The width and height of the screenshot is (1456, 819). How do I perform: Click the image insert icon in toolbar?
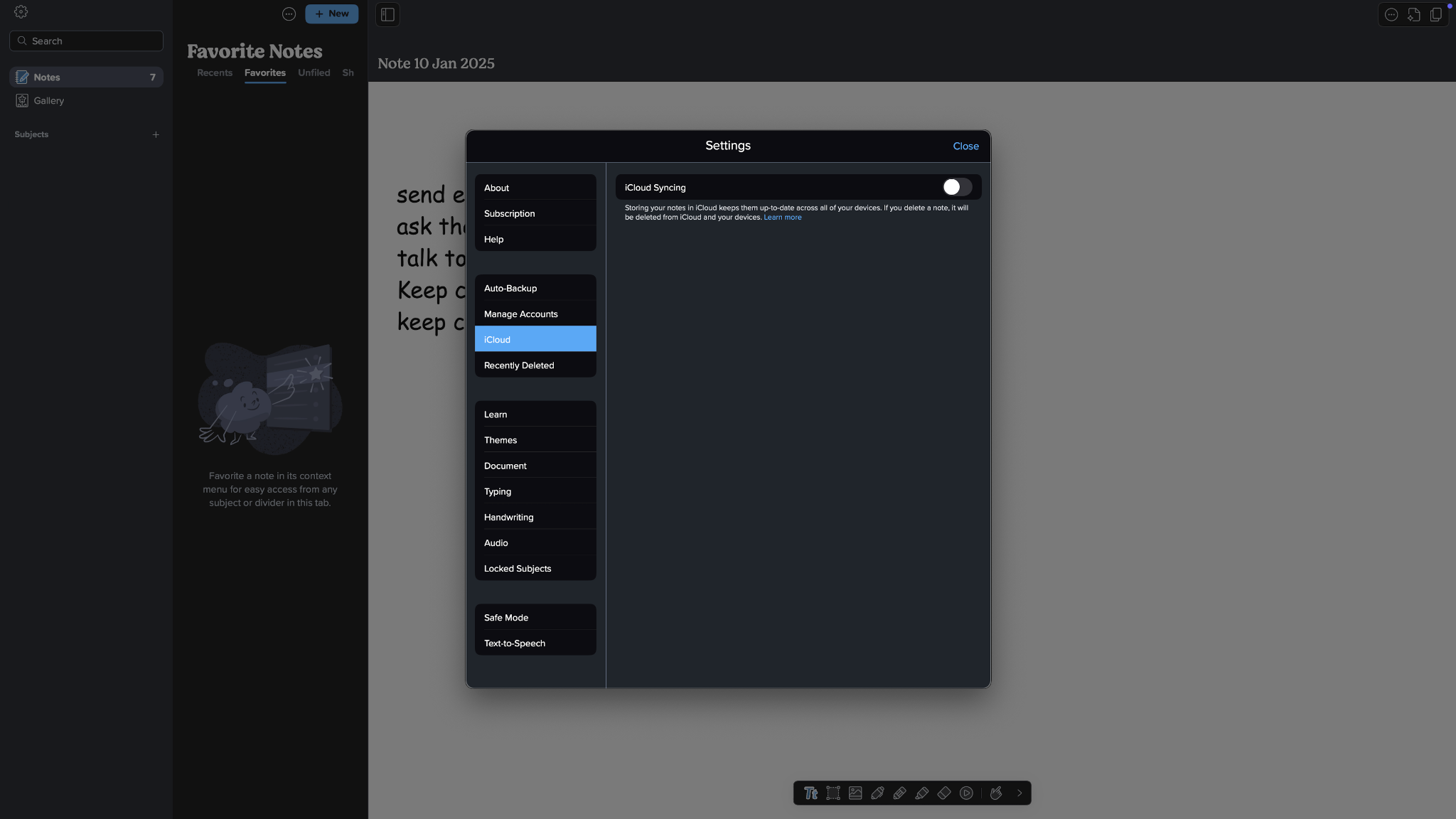click(x=855, y=793)
